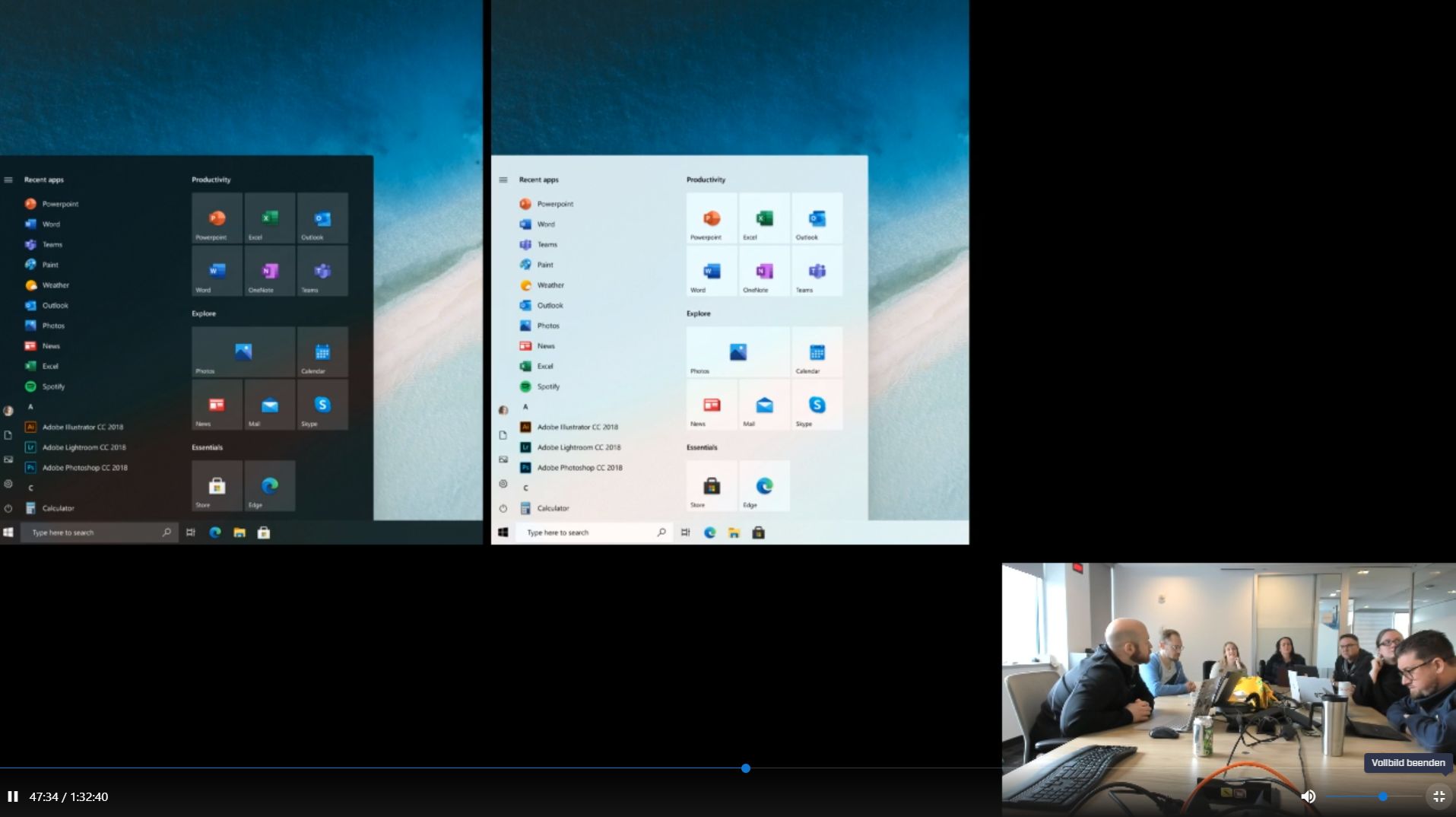Image resolution: width=1456 pixels, height=817 pixels.
Task: Click Explore group header in dark menu
Action: pyautogui.click(x=204, y=313)
